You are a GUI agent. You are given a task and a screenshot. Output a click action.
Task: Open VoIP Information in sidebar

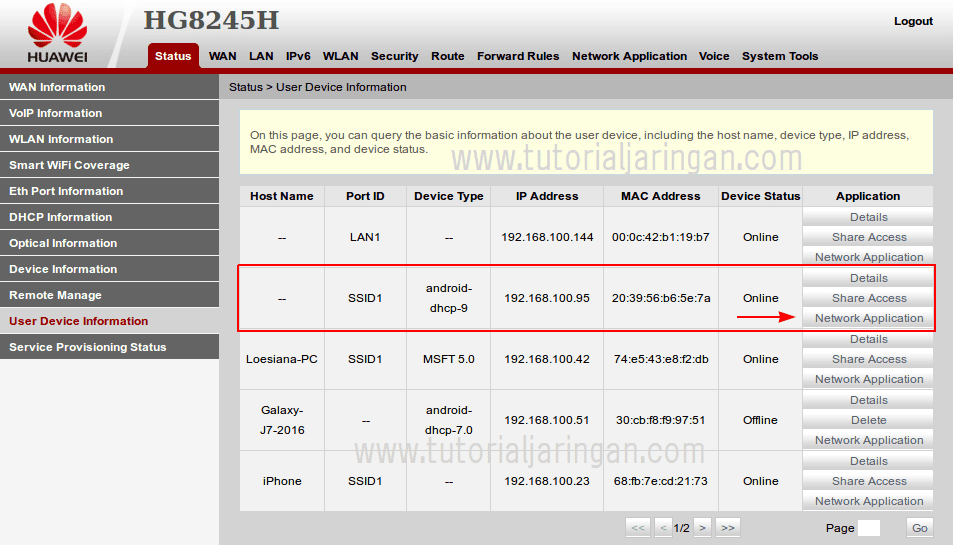coord(109,113)
